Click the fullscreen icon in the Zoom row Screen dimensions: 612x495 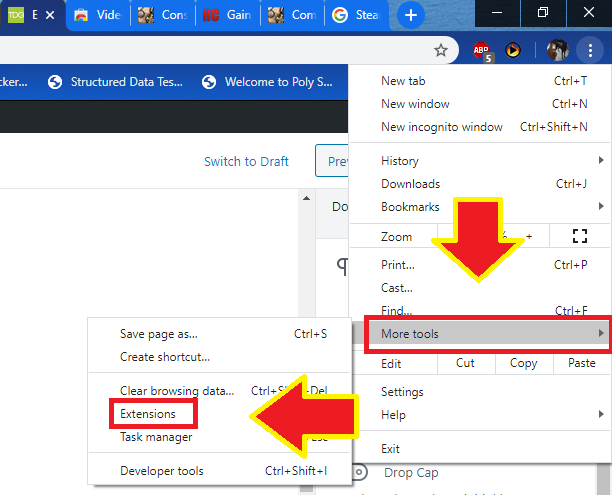(x=580, y=236)
